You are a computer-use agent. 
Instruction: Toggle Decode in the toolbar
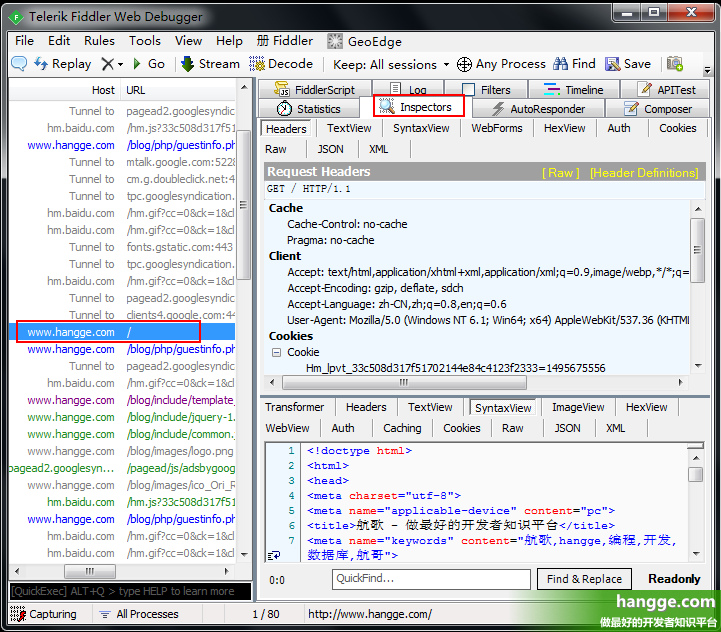click(281, 64)
